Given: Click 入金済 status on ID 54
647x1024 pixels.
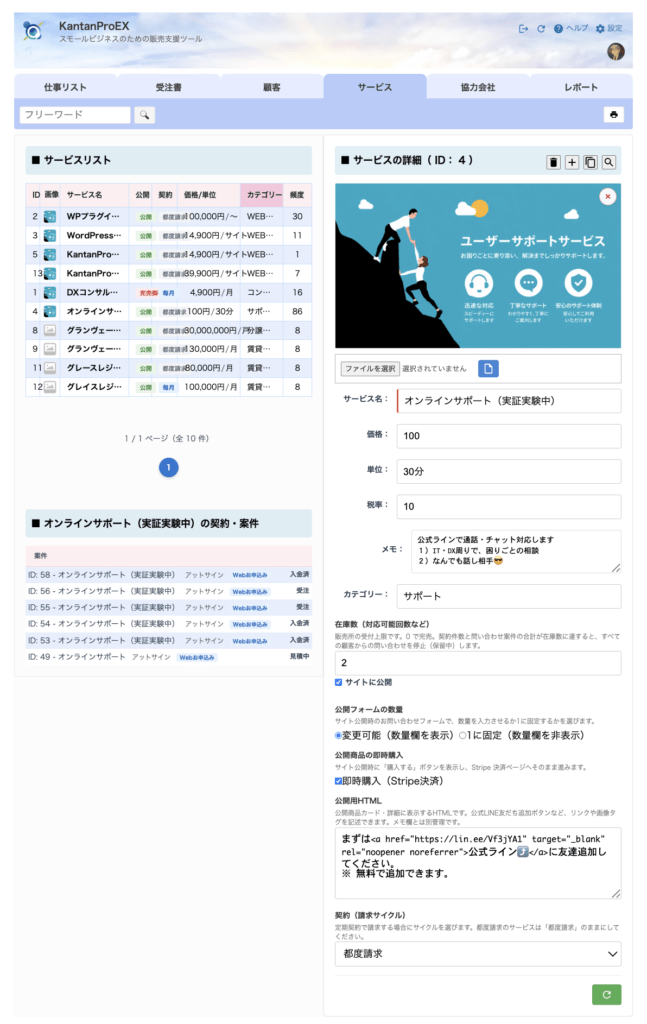Looking at the screenshot, I should (300, 624).
